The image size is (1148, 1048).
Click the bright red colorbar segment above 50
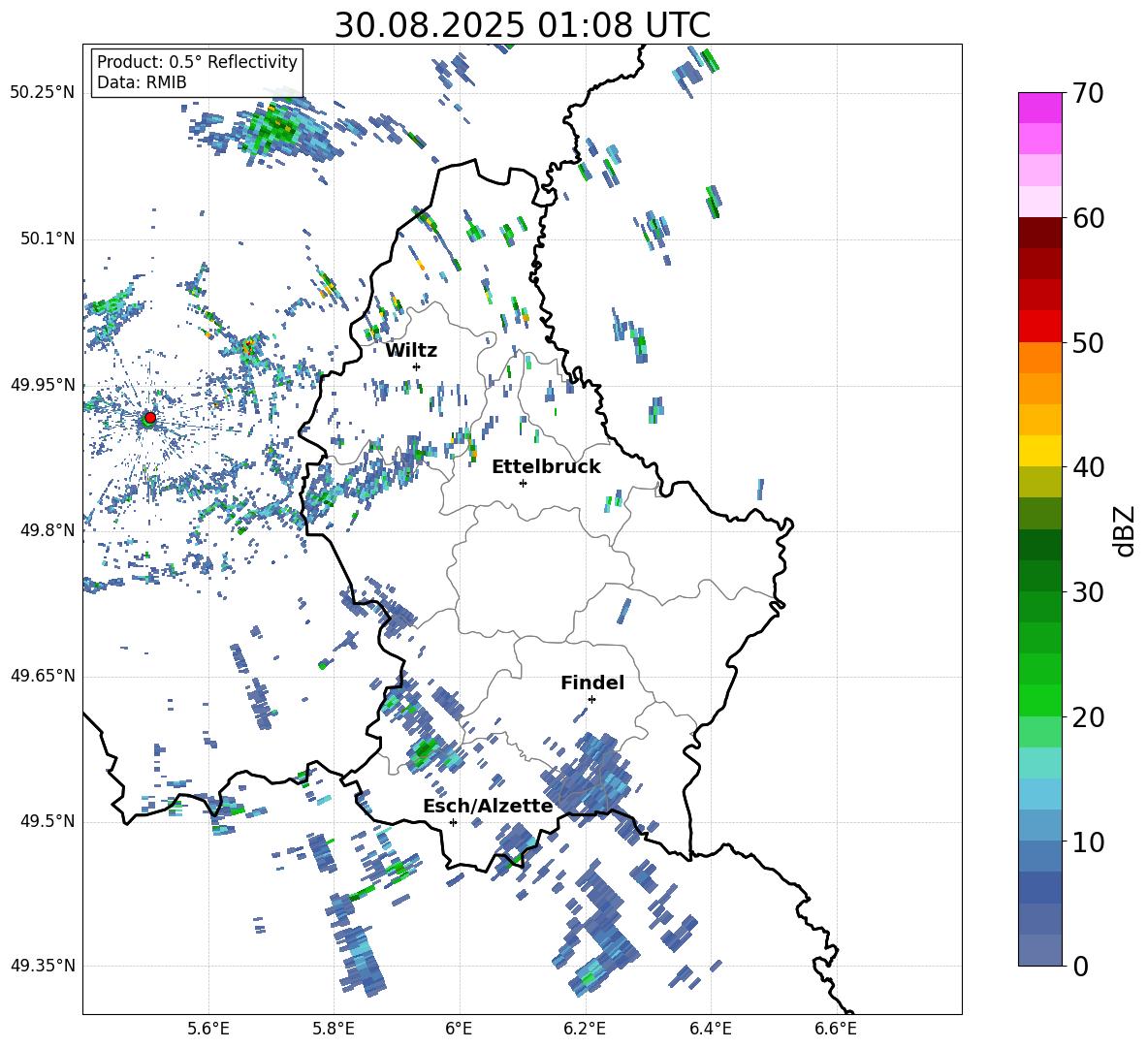pyautogui.click(x=1040, y=327)
